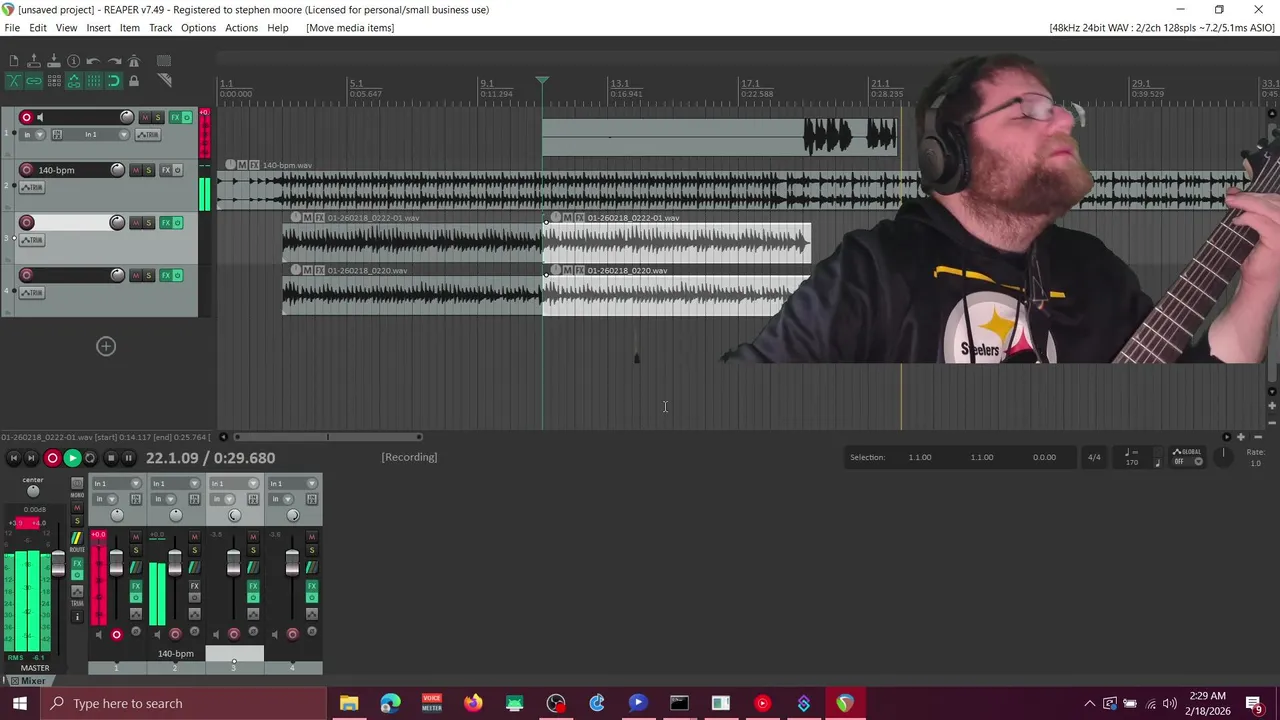Click Go to start transport button
The image size is (1280, 720).
click(x=13, y=458)
